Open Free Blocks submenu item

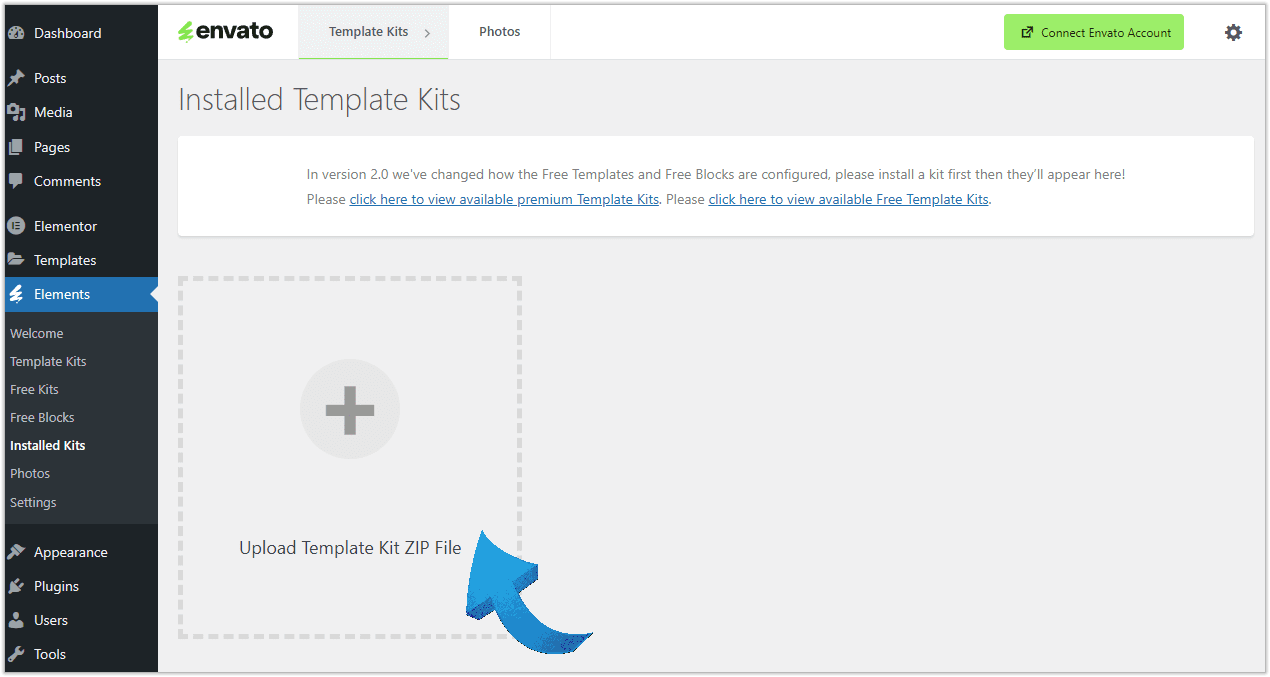coord(42,417)
